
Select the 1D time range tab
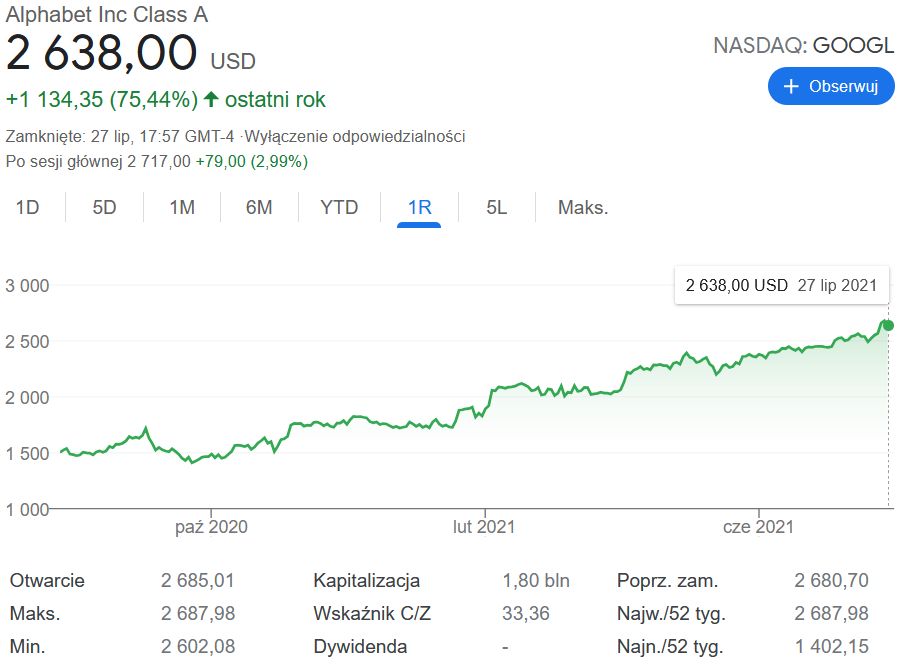[x=27, y=208]
